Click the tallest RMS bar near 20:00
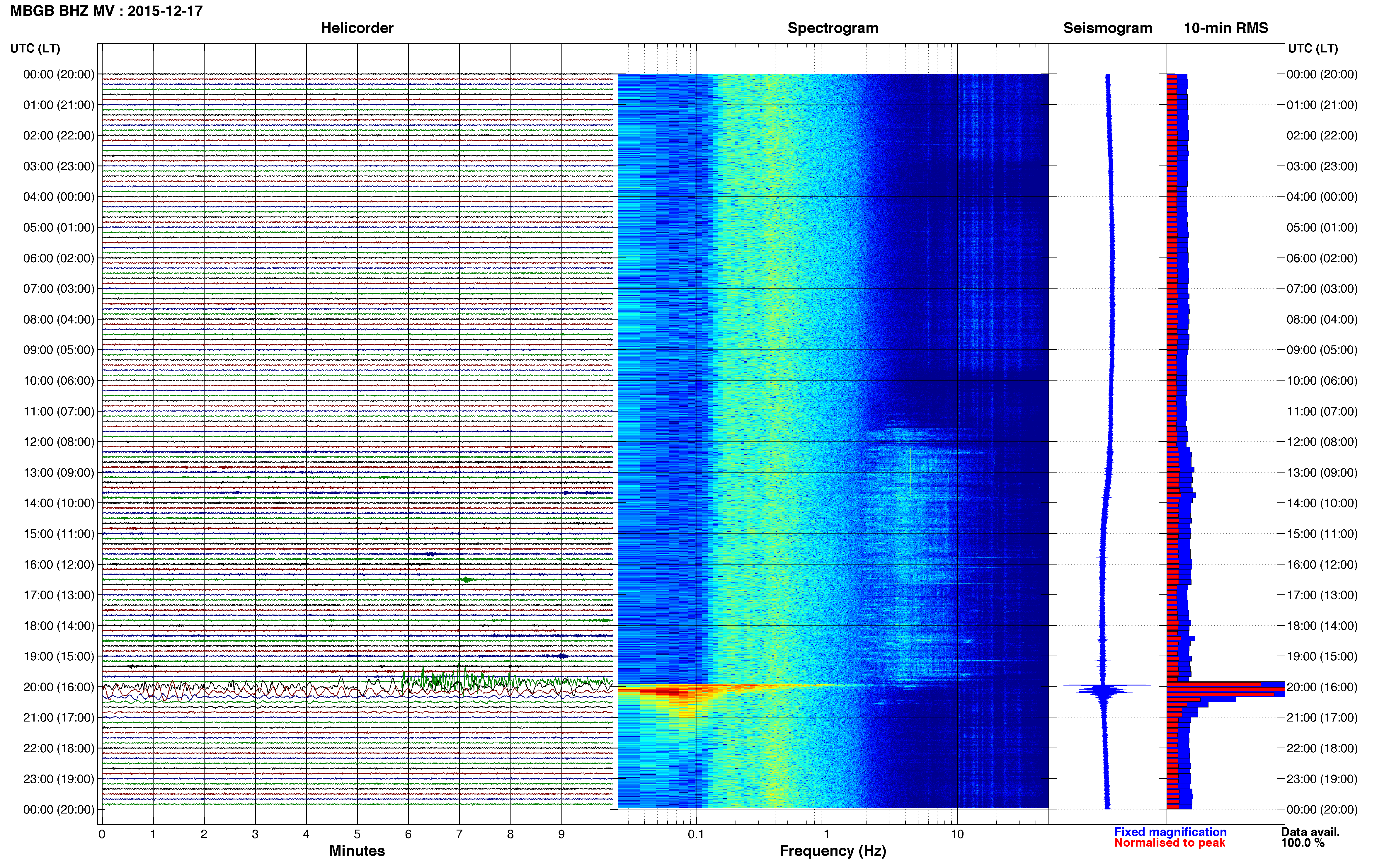 pyautogui.click(x=1225, y=689)
